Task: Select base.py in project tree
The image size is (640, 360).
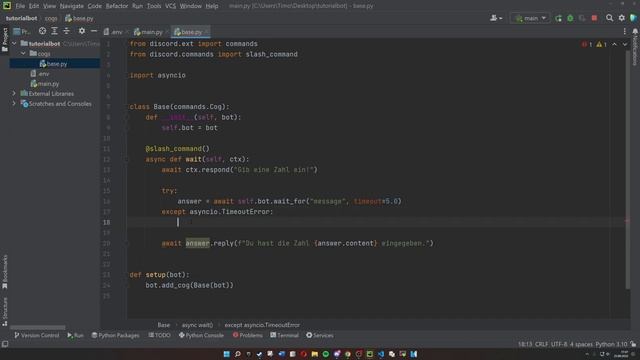Action: point(55,64)
